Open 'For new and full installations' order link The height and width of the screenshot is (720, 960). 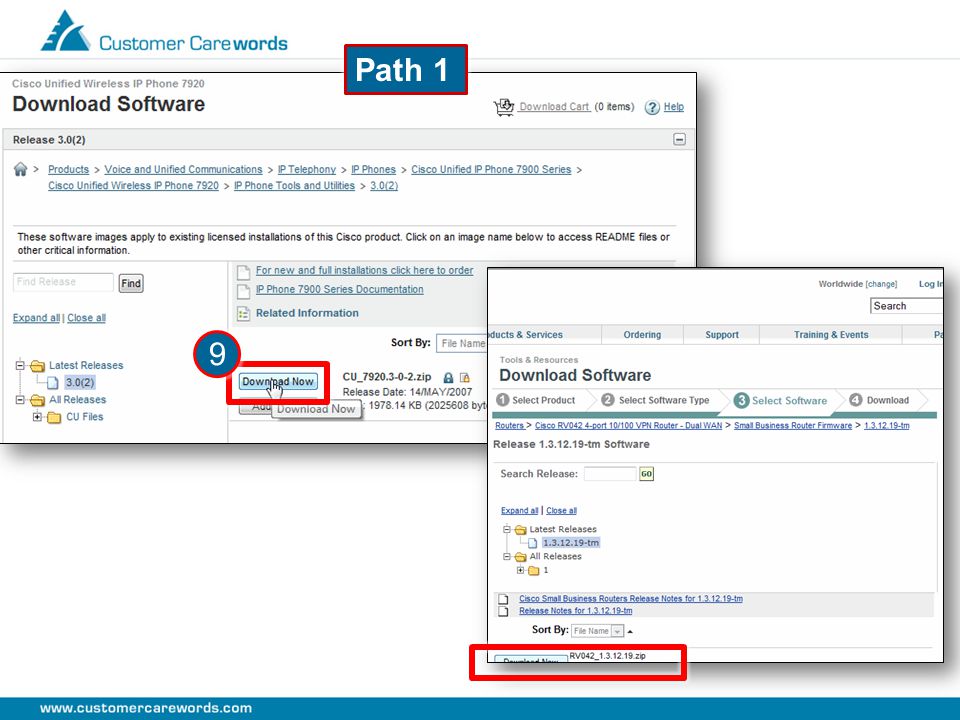tap(364, 270)
